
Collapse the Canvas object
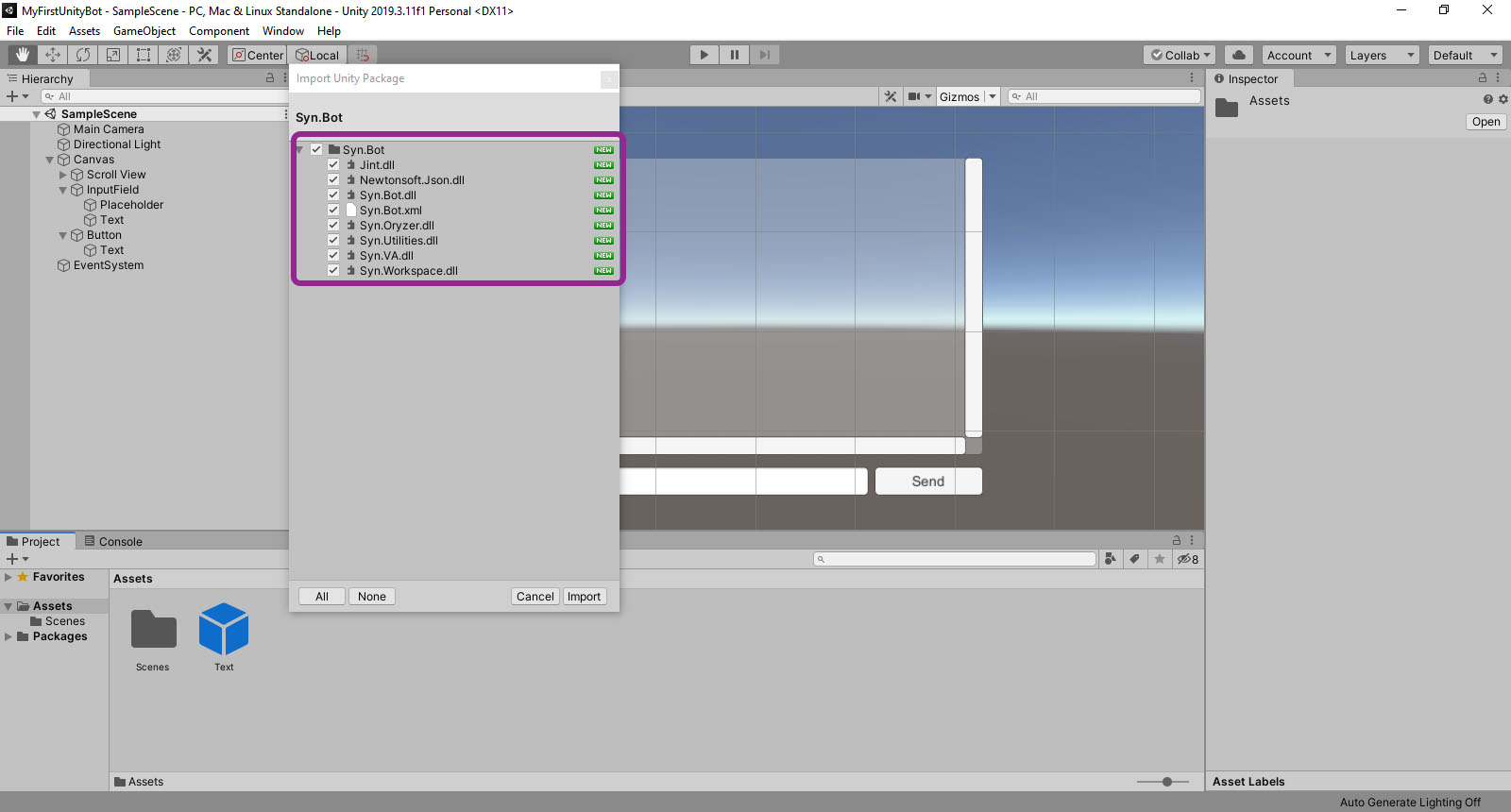tap(50, 160)
